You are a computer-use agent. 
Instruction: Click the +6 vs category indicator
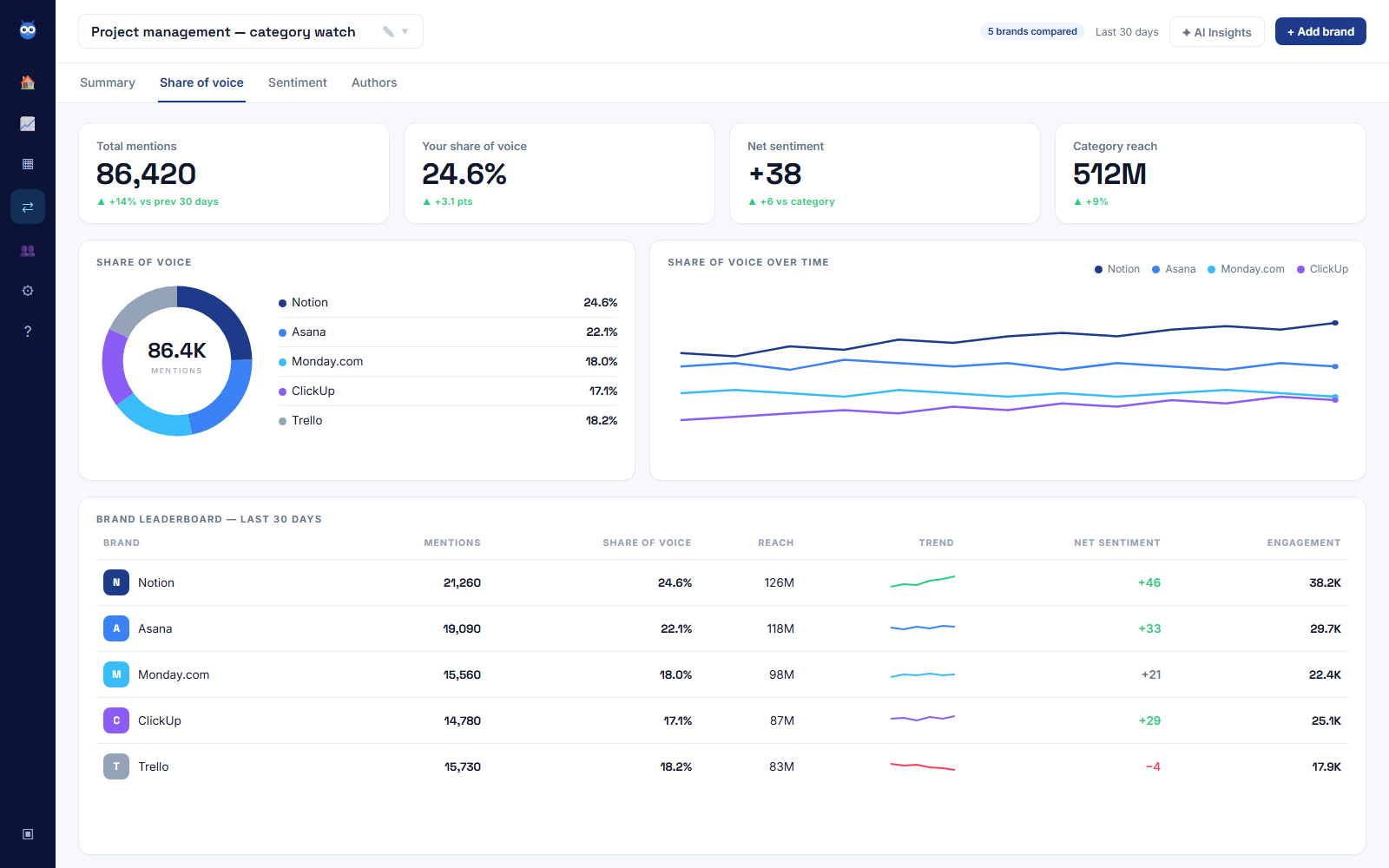(792, 201)
